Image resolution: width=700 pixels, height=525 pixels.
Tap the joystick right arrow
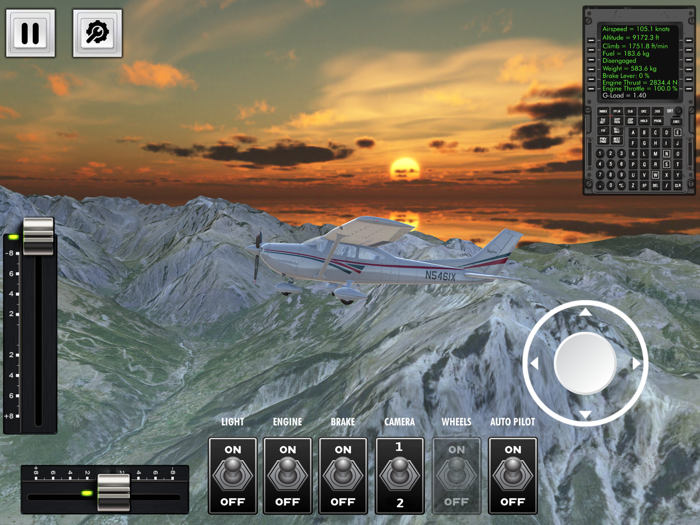637,363
